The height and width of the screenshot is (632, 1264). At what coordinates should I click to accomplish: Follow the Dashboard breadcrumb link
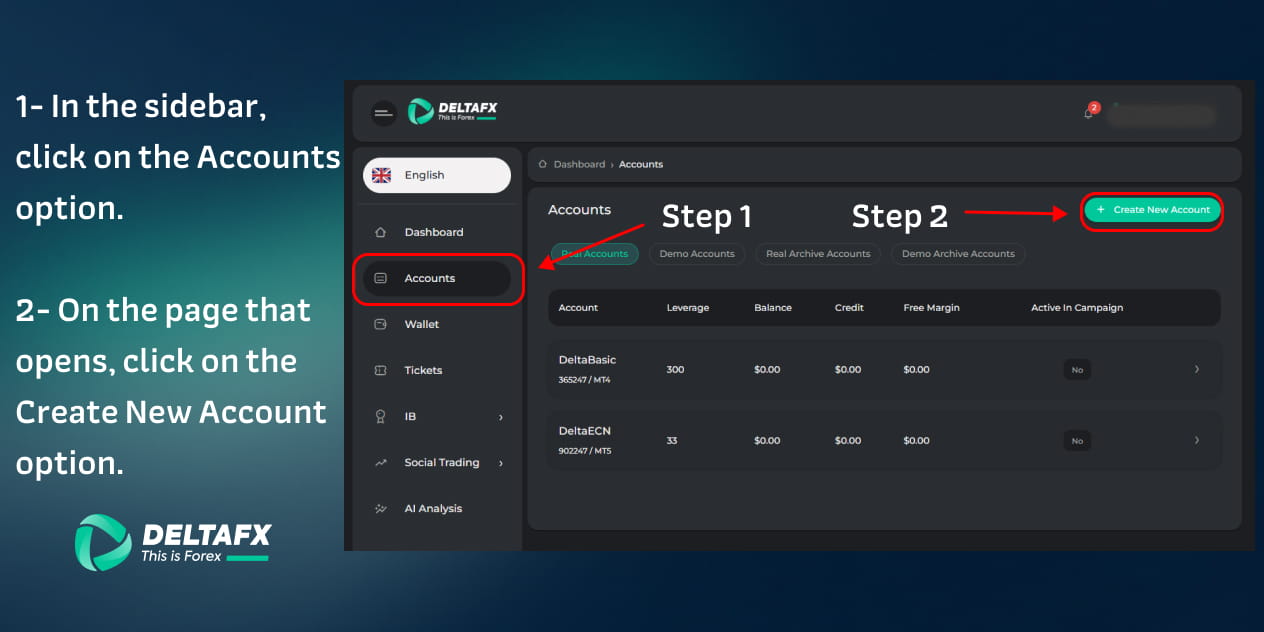coord(579,164)
